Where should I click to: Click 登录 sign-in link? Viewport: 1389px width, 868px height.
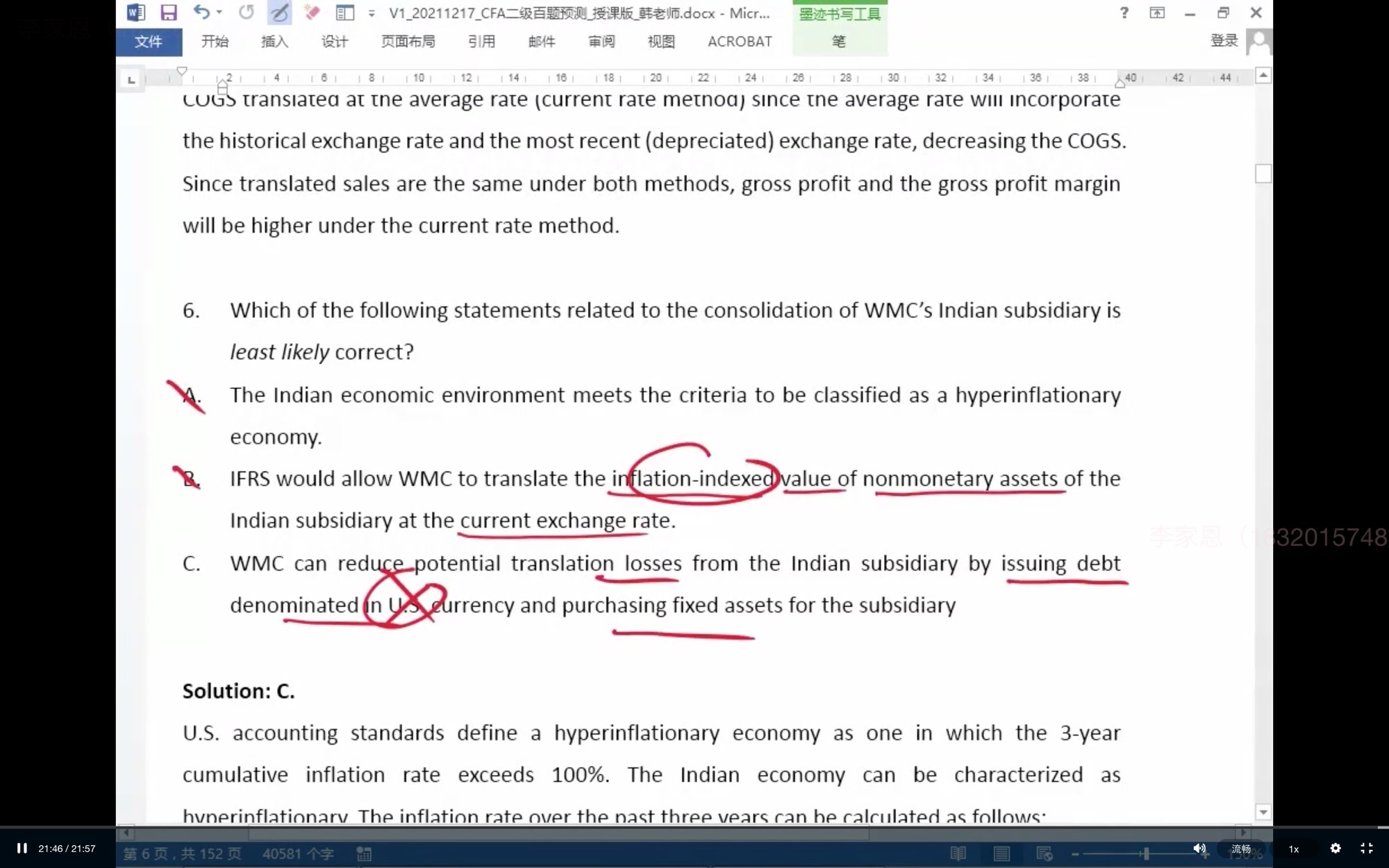pos(1224,41)
